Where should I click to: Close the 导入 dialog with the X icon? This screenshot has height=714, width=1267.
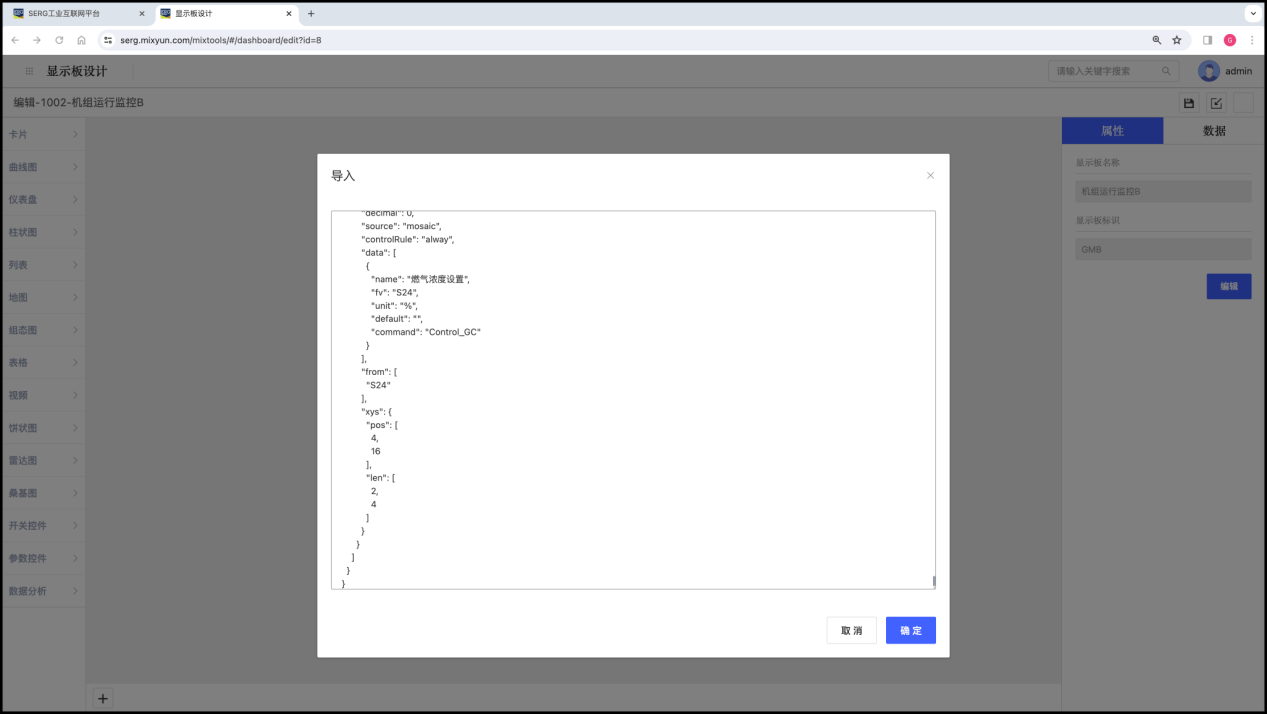pyautogui.click(x=930, y=176)
